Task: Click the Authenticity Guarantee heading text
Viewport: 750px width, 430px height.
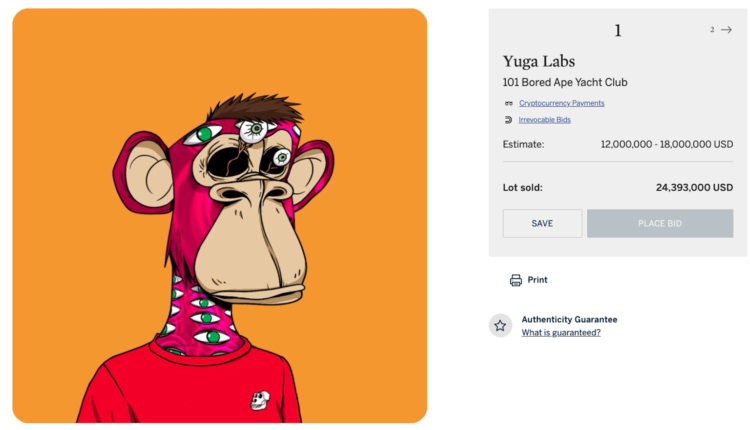Action: [x=569, y=319]
